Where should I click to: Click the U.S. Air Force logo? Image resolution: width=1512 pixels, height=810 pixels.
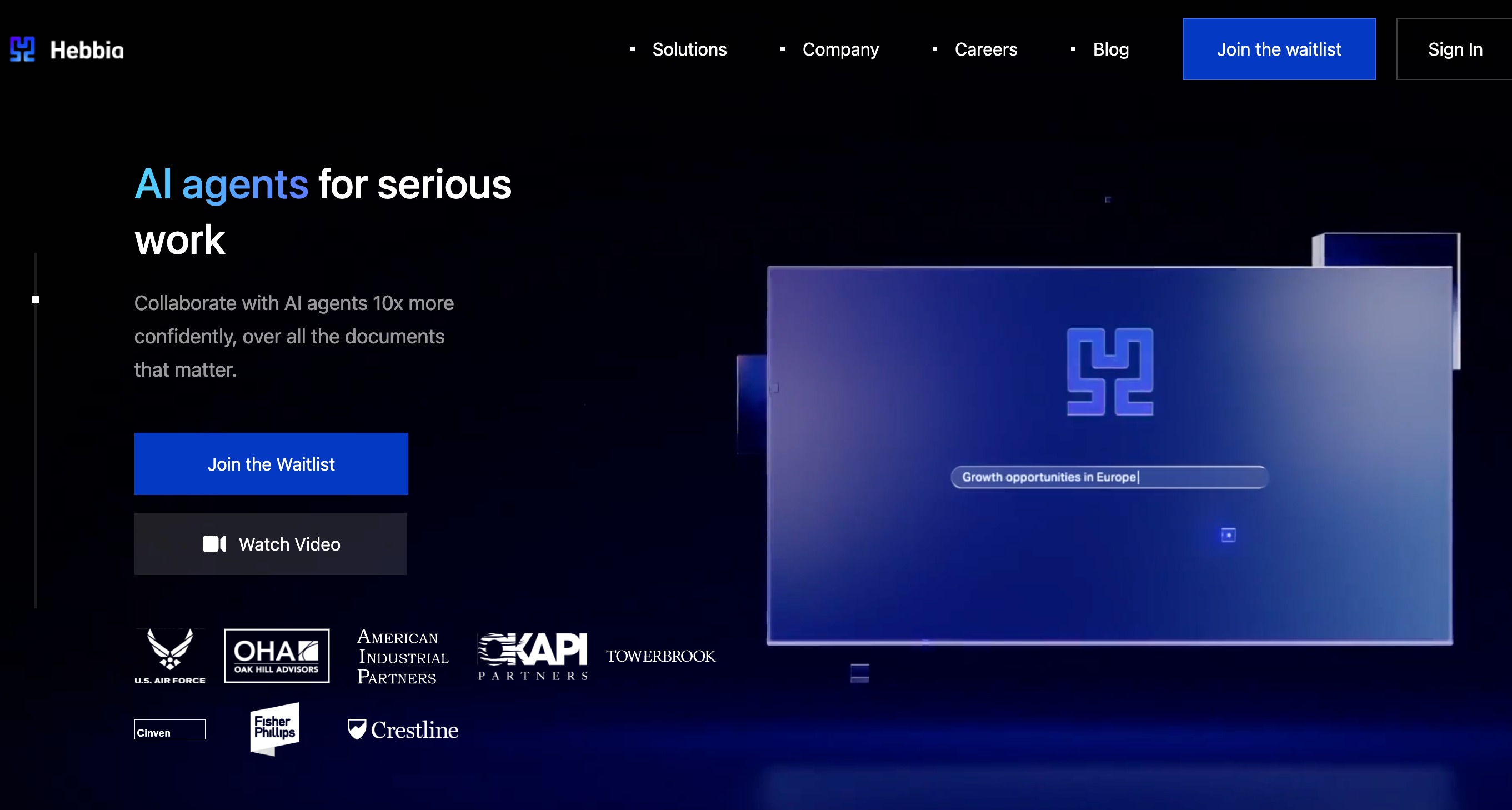pyautogui.click(x=170, y=656)
